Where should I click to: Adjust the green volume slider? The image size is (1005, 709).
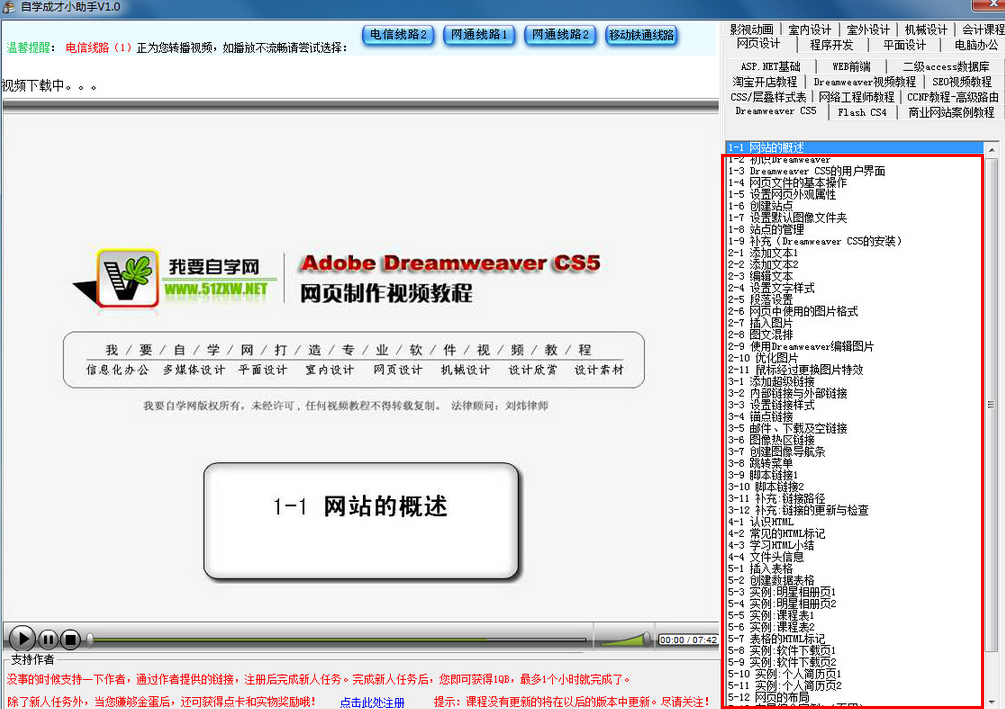click(x=625, y=639)
